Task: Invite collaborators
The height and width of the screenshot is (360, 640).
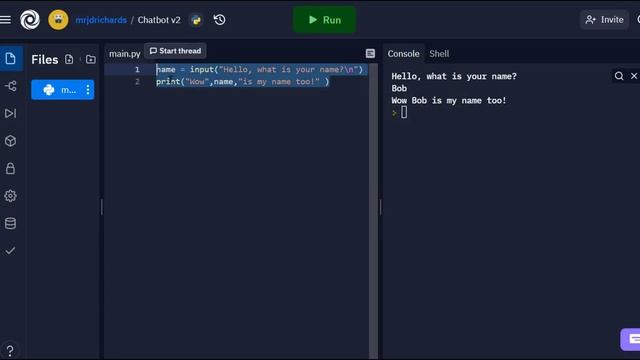Action: coord(604,20)
